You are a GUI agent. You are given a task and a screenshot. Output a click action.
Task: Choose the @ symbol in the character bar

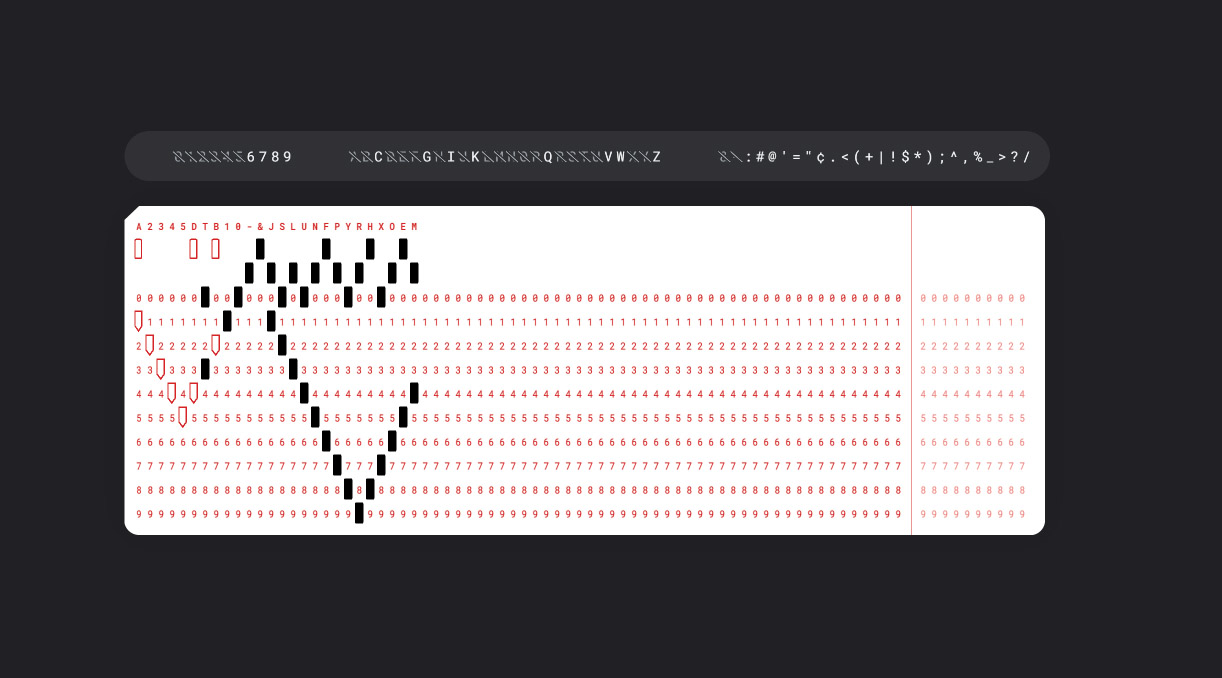tap(772, 157)
